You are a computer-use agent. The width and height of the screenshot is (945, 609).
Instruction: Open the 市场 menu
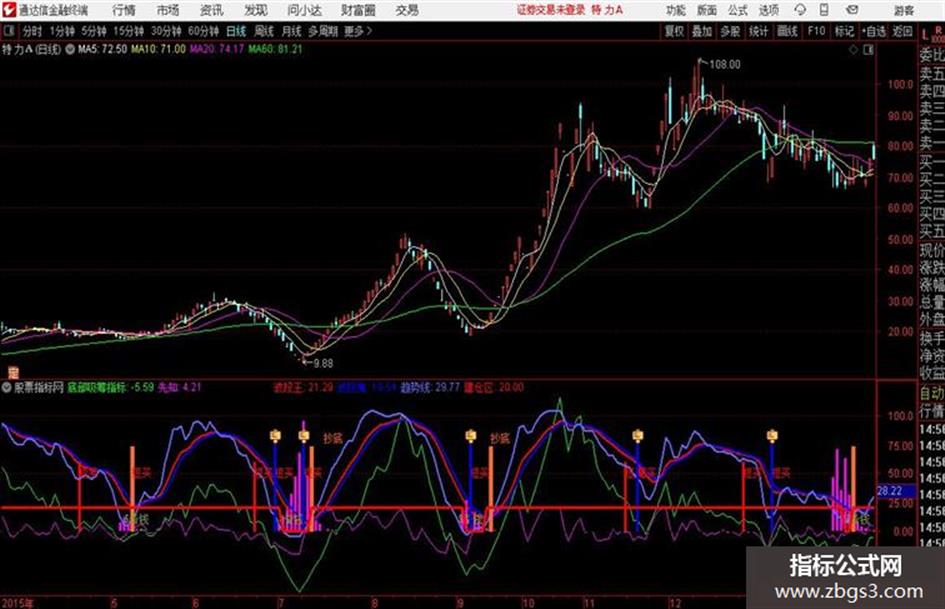tap(168, 10)
